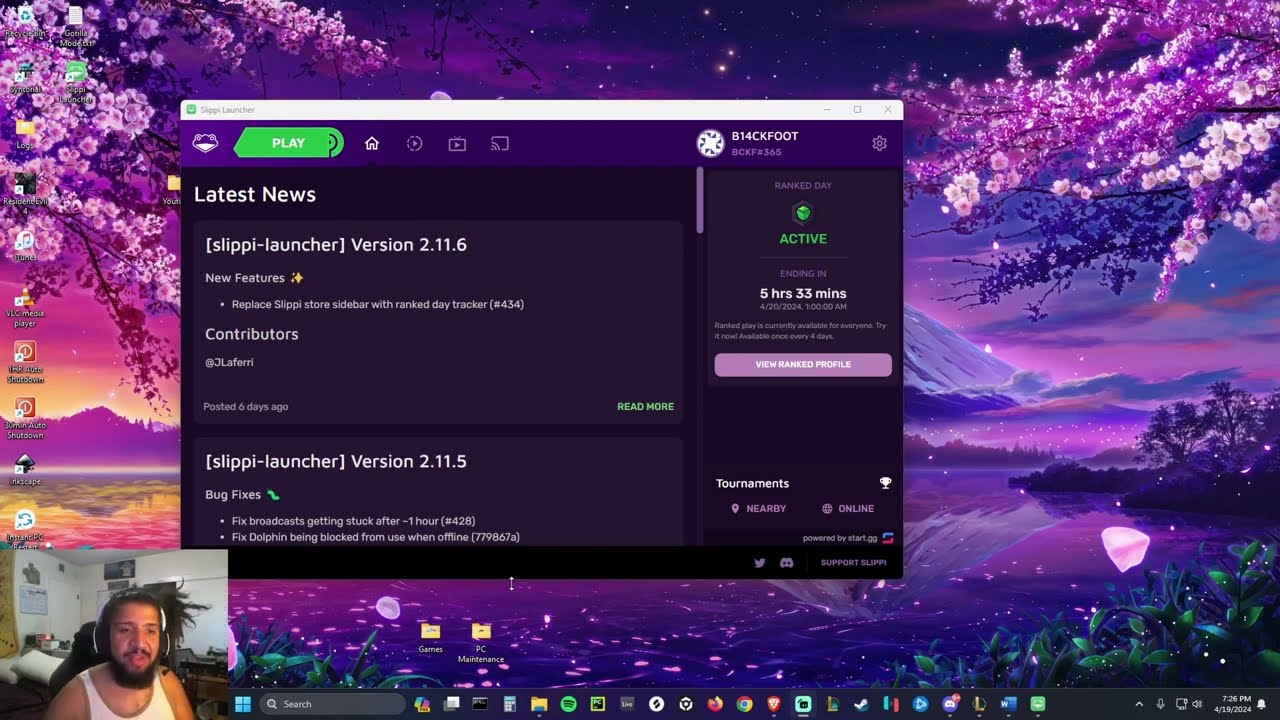Select the Recycle Bin desktop icon
Viewport: 1280px width, 720px height.
(x=25, y=21)
